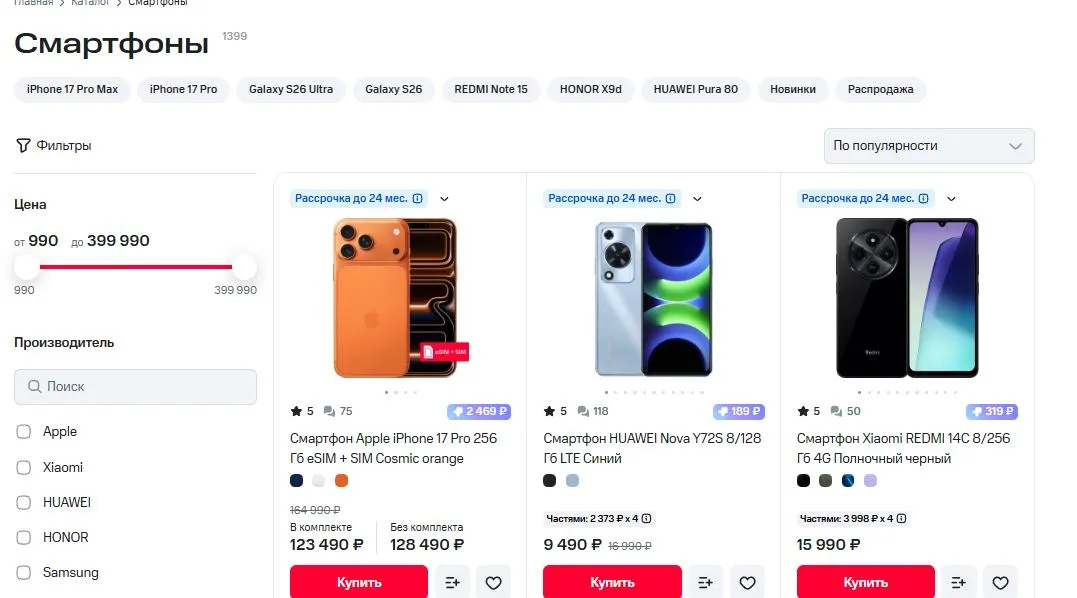Select the Распродажа quick filter chip
This screenshot has height=598, width=1077.
click(881, 89)
